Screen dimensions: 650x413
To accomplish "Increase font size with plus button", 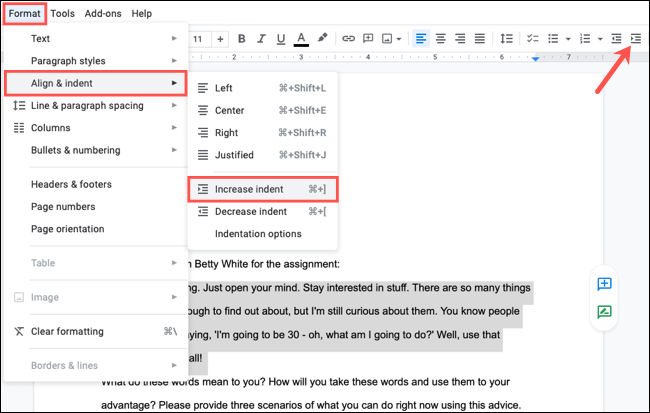I will coord(220,39).
